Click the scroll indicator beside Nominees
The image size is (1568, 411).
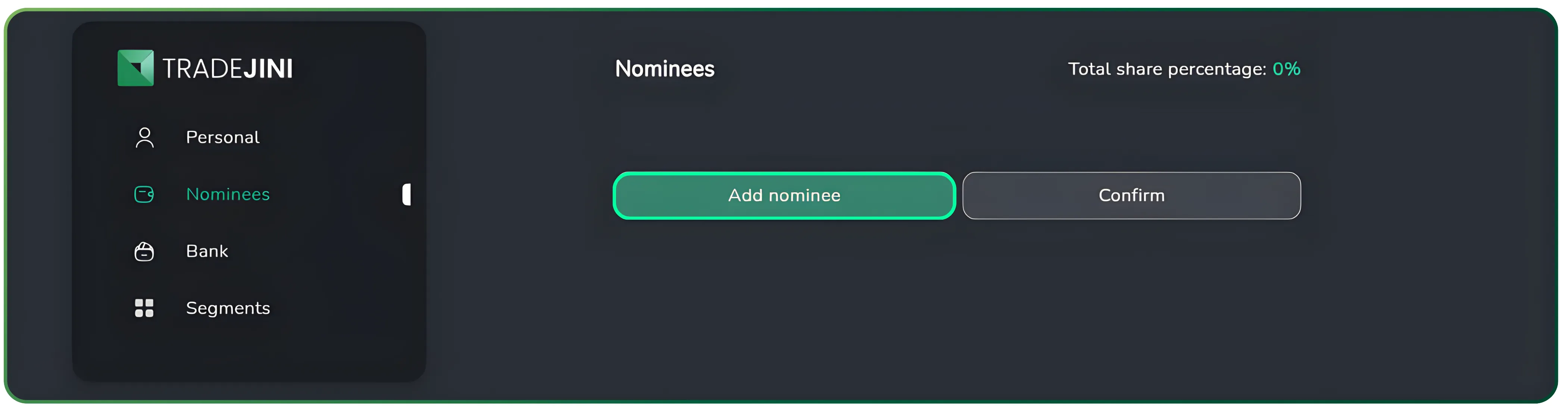coord(407,195)
